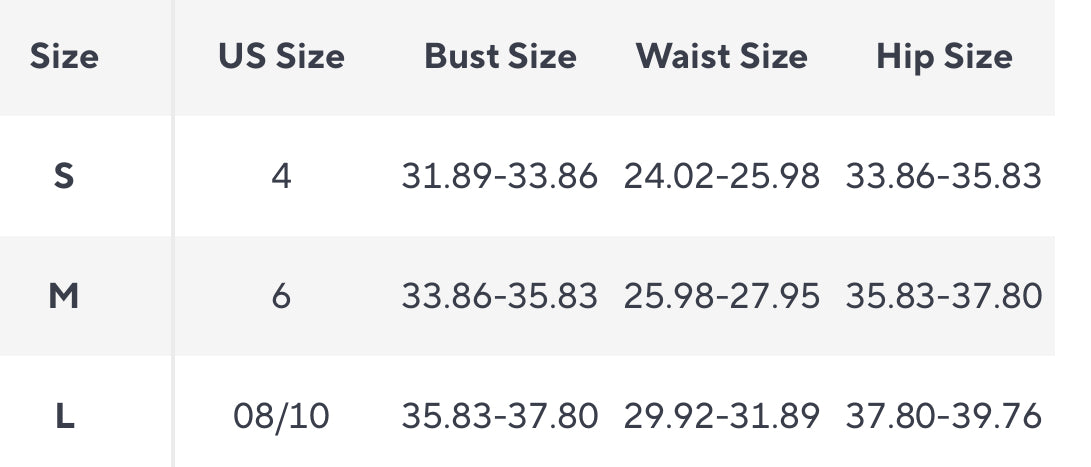Select the M size row label
This screenshot has height=467, width=1091.
pyautogui.click(x=64, y=296)
